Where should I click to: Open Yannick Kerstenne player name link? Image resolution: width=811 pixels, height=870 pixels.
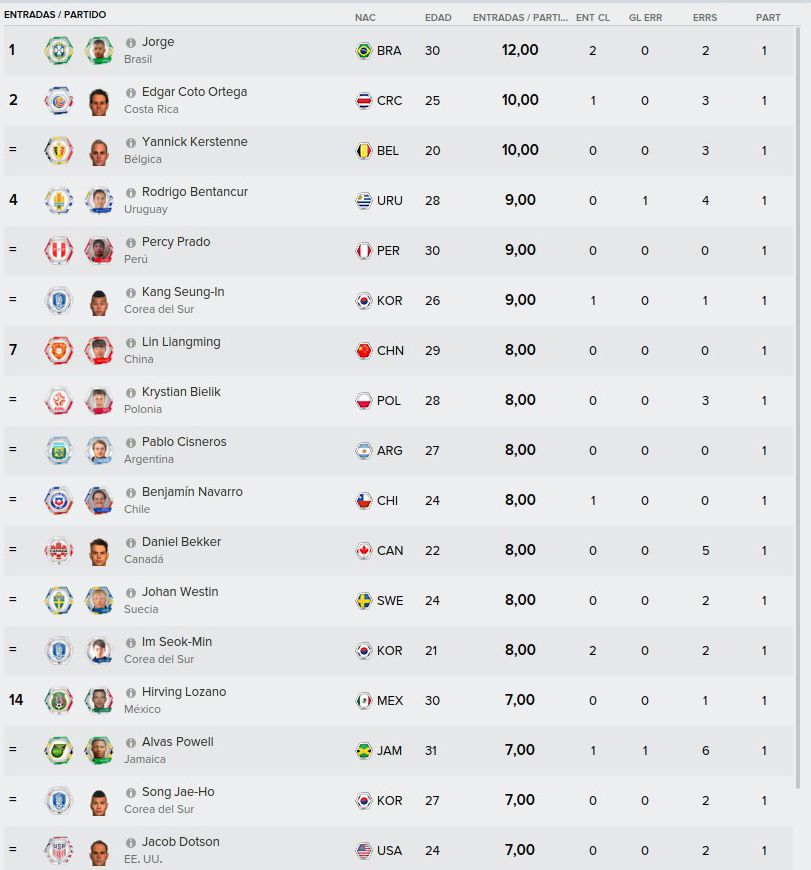pyautogui.click(x=195, y=142)
